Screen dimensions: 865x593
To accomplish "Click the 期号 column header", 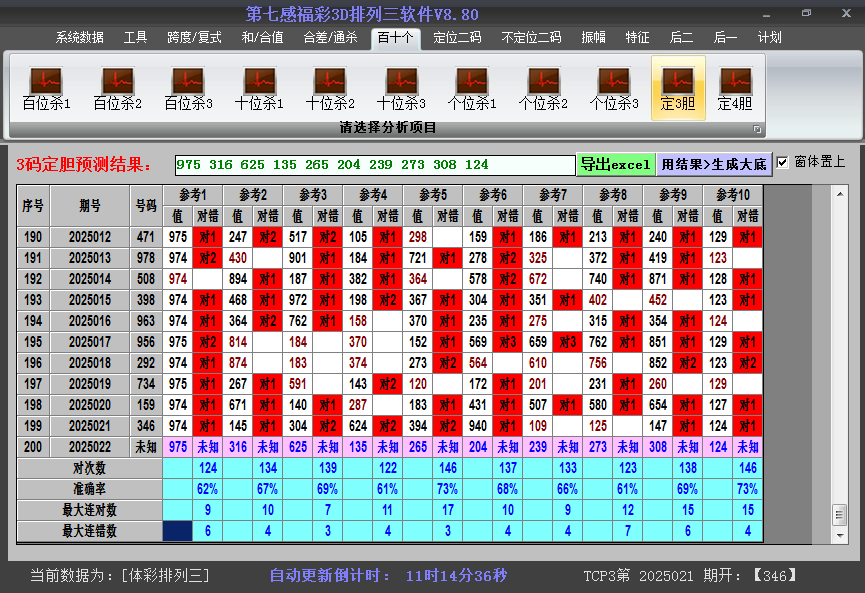I will 90,206.
